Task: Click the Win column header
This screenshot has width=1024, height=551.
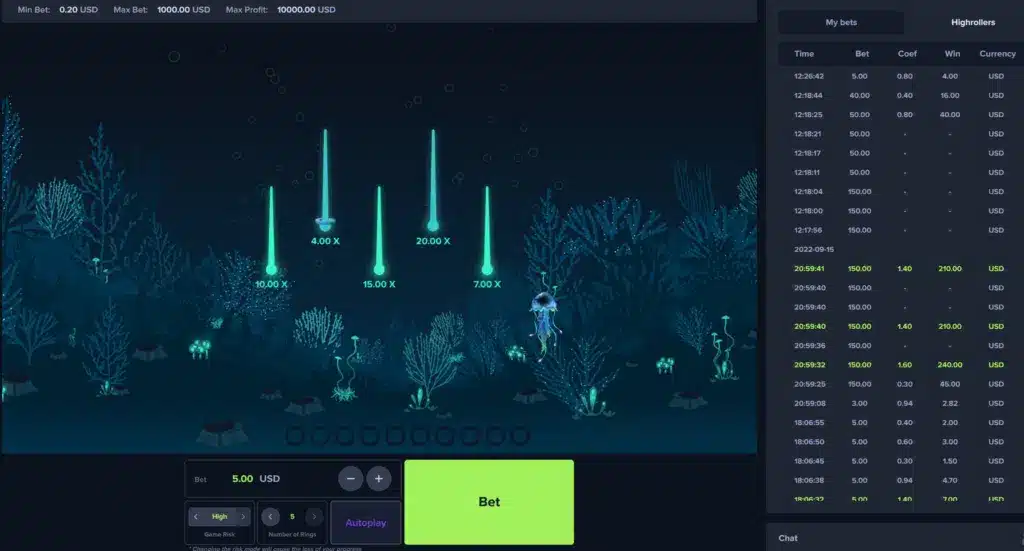Action: (952, 54)
